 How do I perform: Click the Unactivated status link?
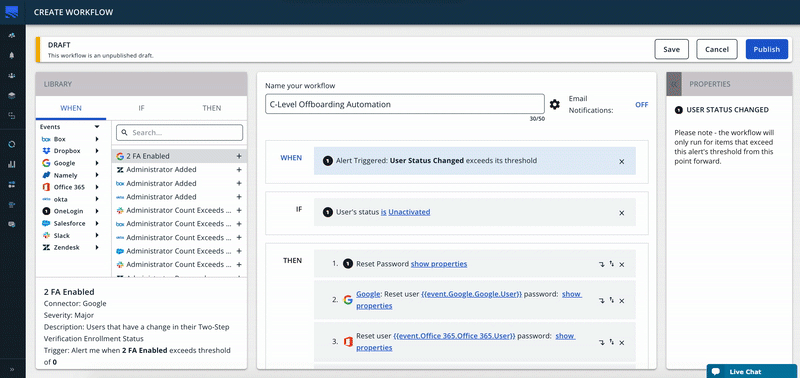point(409,212)
